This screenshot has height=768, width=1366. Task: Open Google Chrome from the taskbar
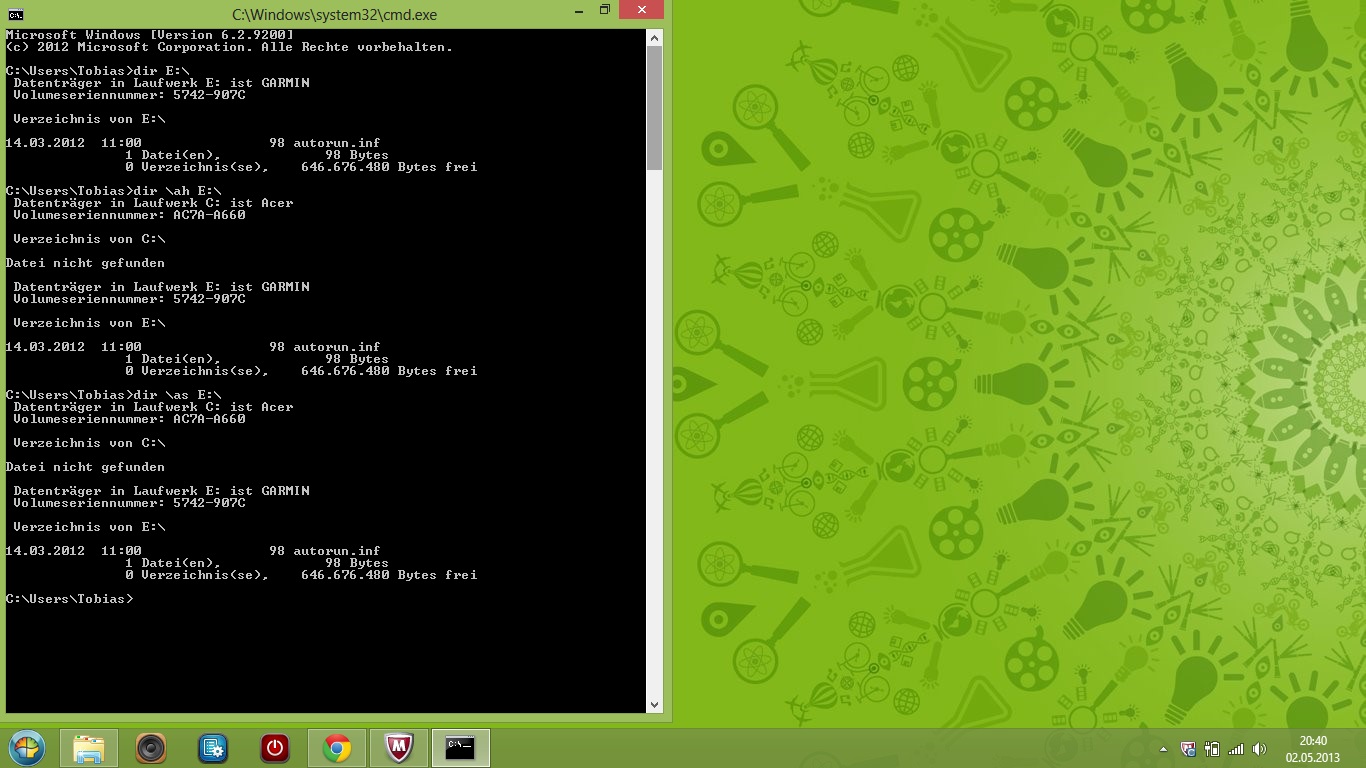337,748
